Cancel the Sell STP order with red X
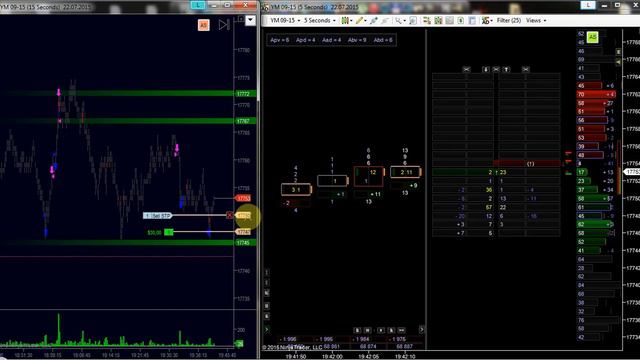The height and width of the screenshot is (360, 640). click(x=230, y=215)
